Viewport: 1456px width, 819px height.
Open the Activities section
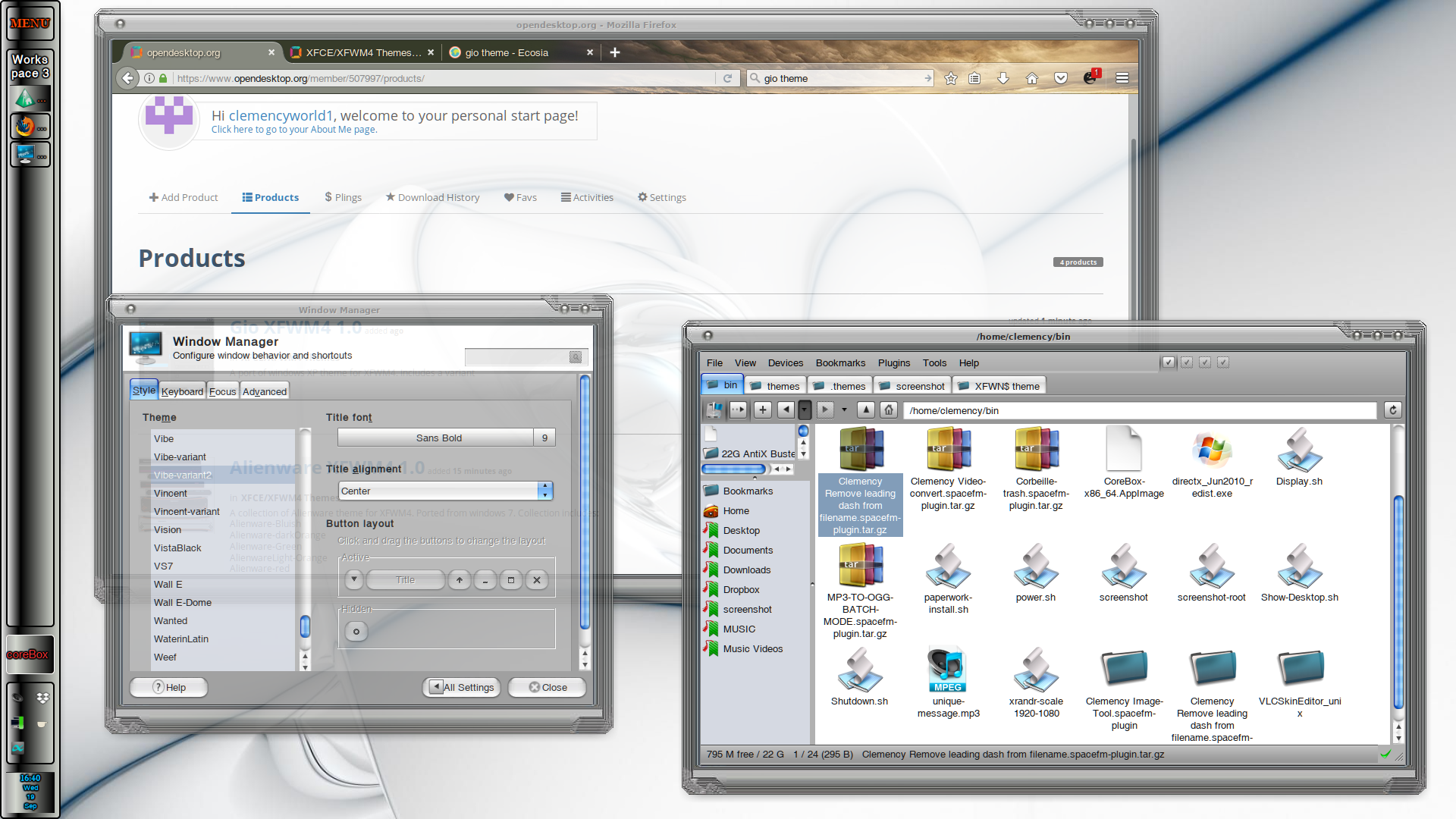click(x=587, y=197)
